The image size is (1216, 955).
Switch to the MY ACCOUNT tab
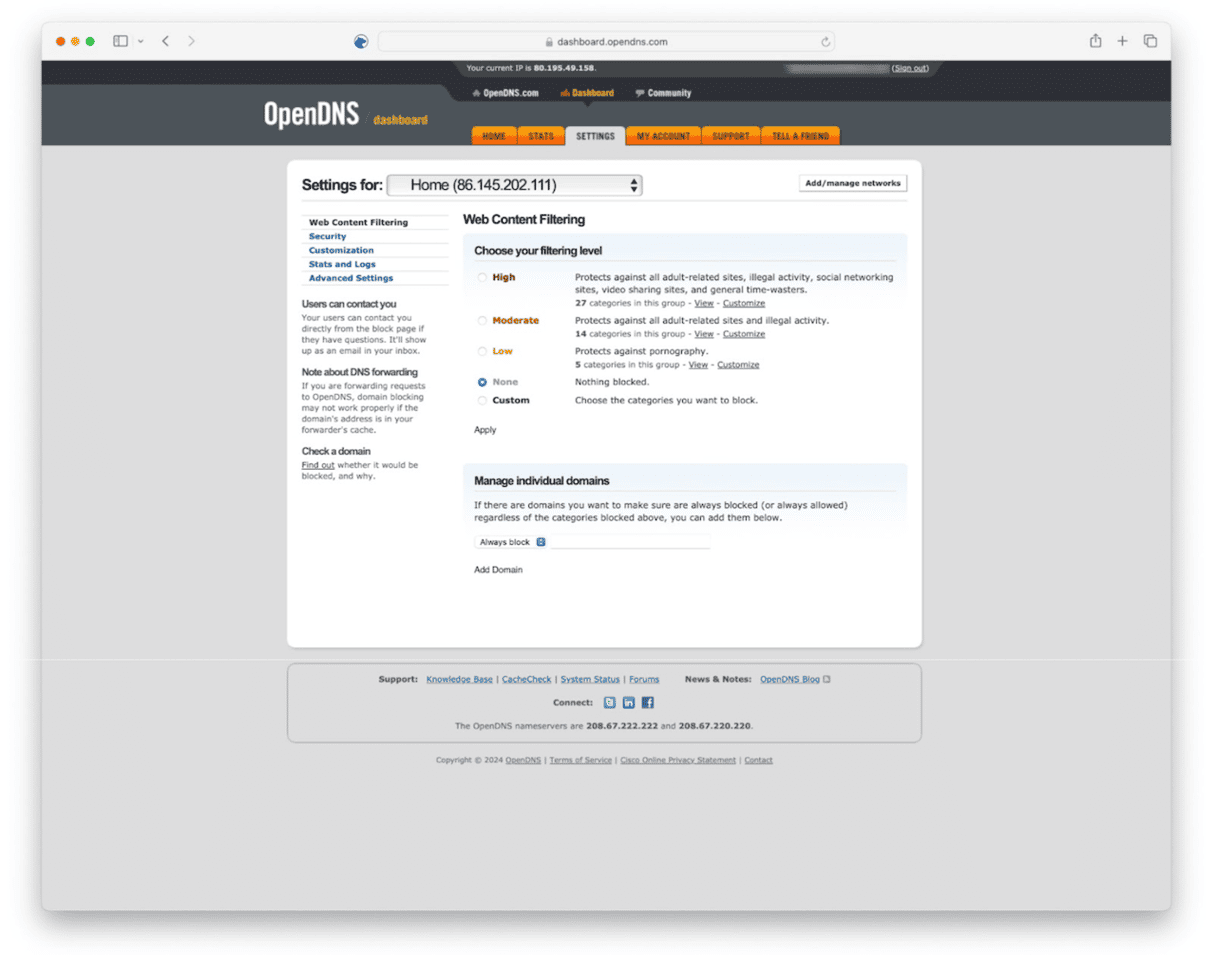(x=663, y=136)
